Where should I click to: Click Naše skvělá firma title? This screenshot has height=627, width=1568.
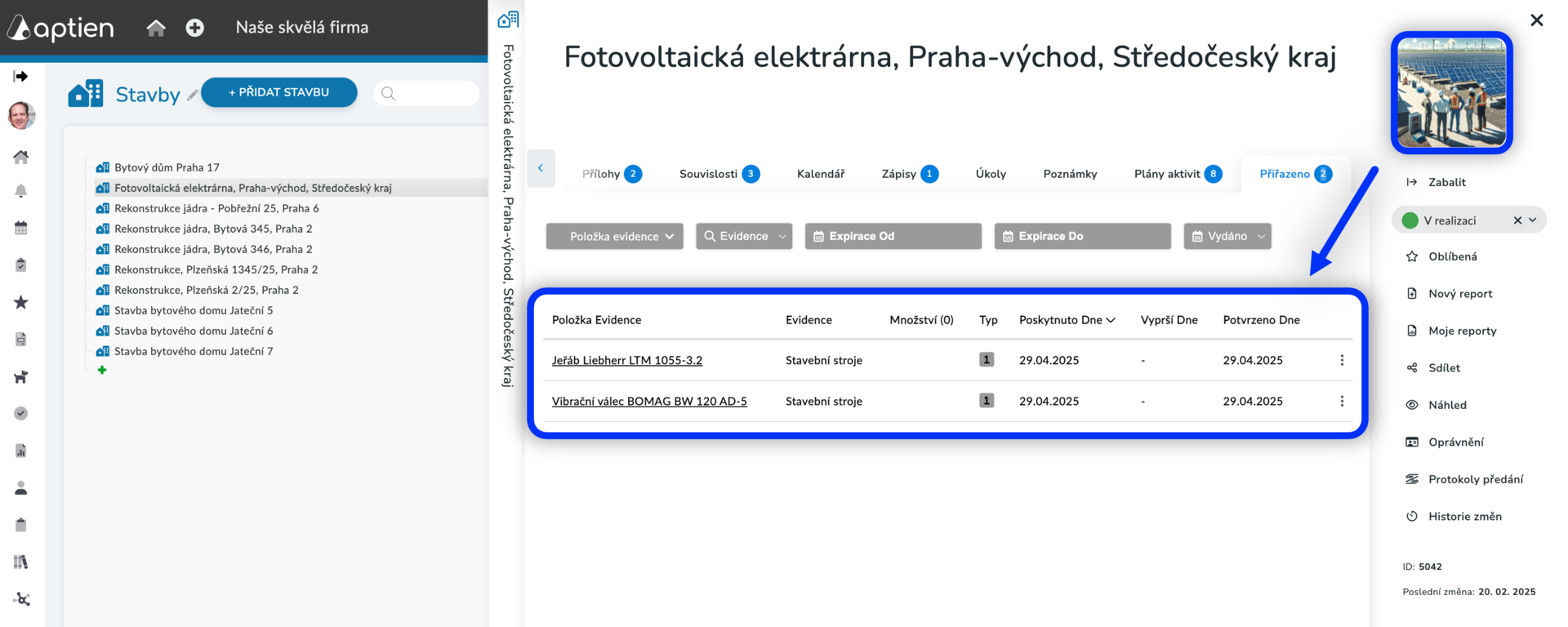(302, 27)
